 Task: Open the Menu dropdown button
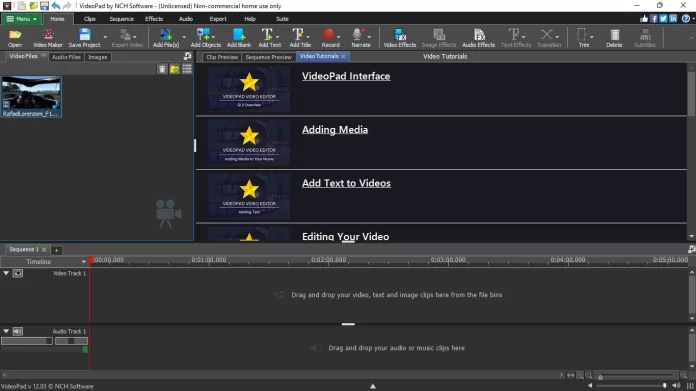click(x=21, y=19)
